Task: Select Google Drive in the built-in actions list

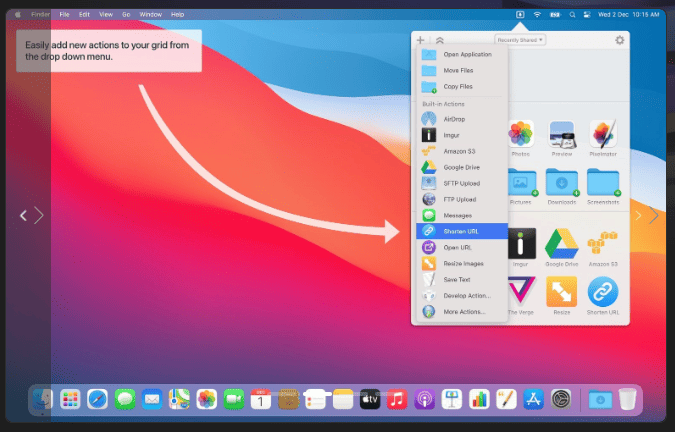Action: click(462, 167)
